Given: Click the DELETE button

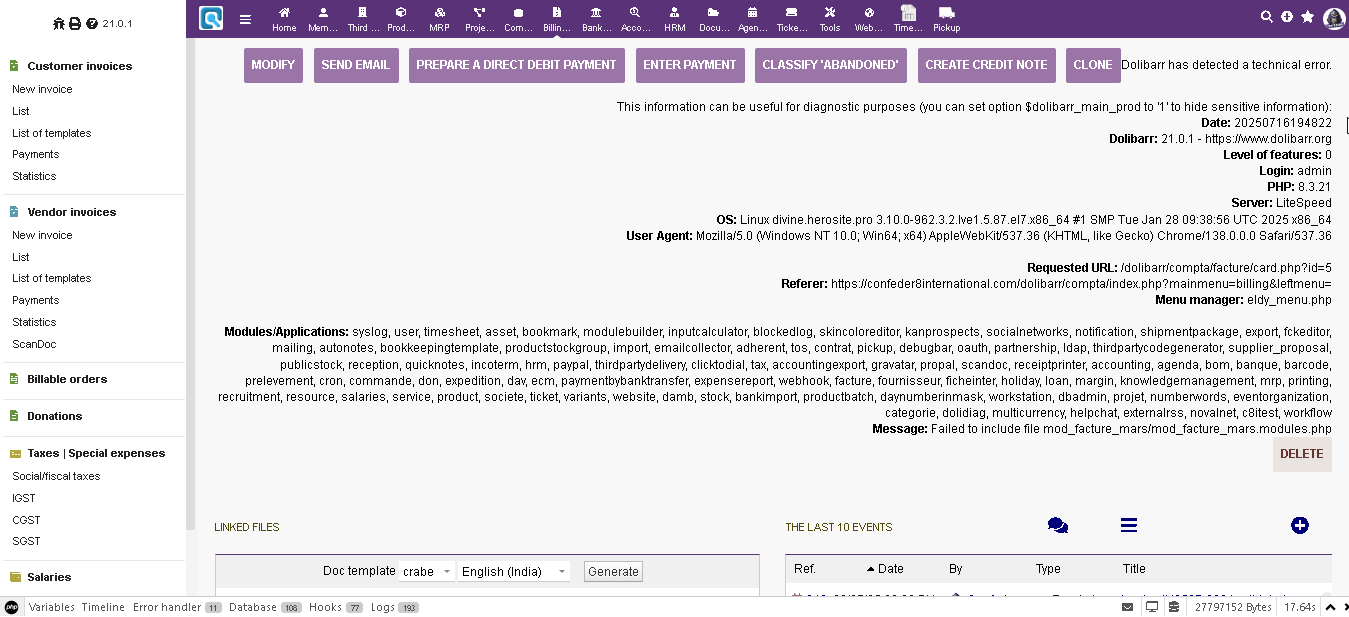Looking at the screenshot, I should (1302, 454).
